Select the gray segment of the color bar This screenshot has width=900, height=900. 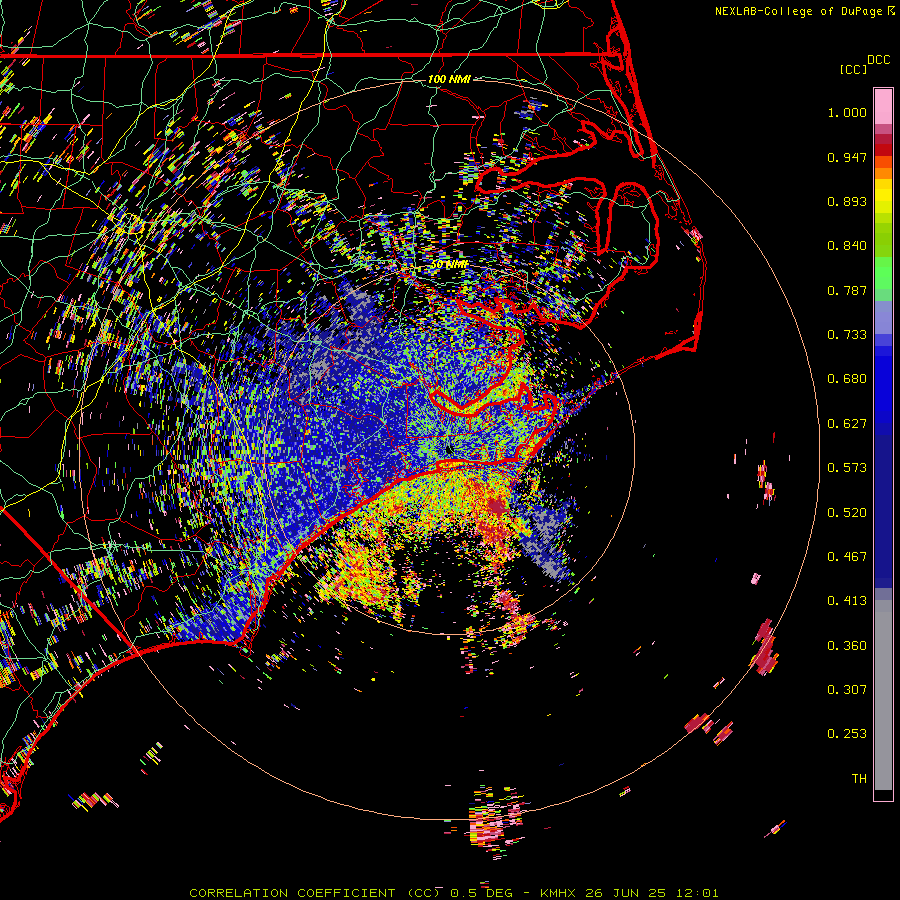pos(883,695)
